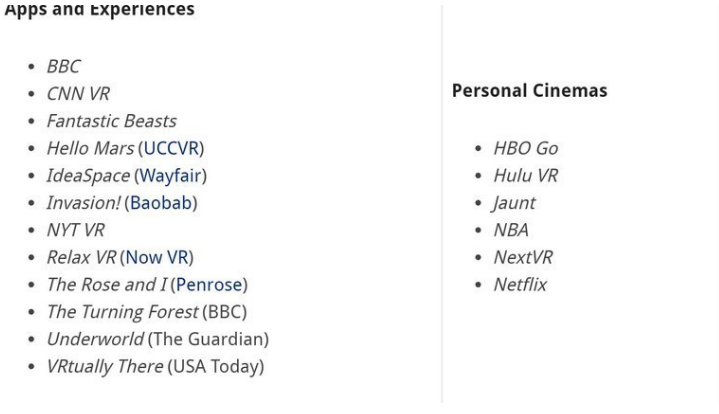This screenshot has height=414, width=719.
Task: Select Netflix in the cinemas list
Action: click(x=520, y=285)
